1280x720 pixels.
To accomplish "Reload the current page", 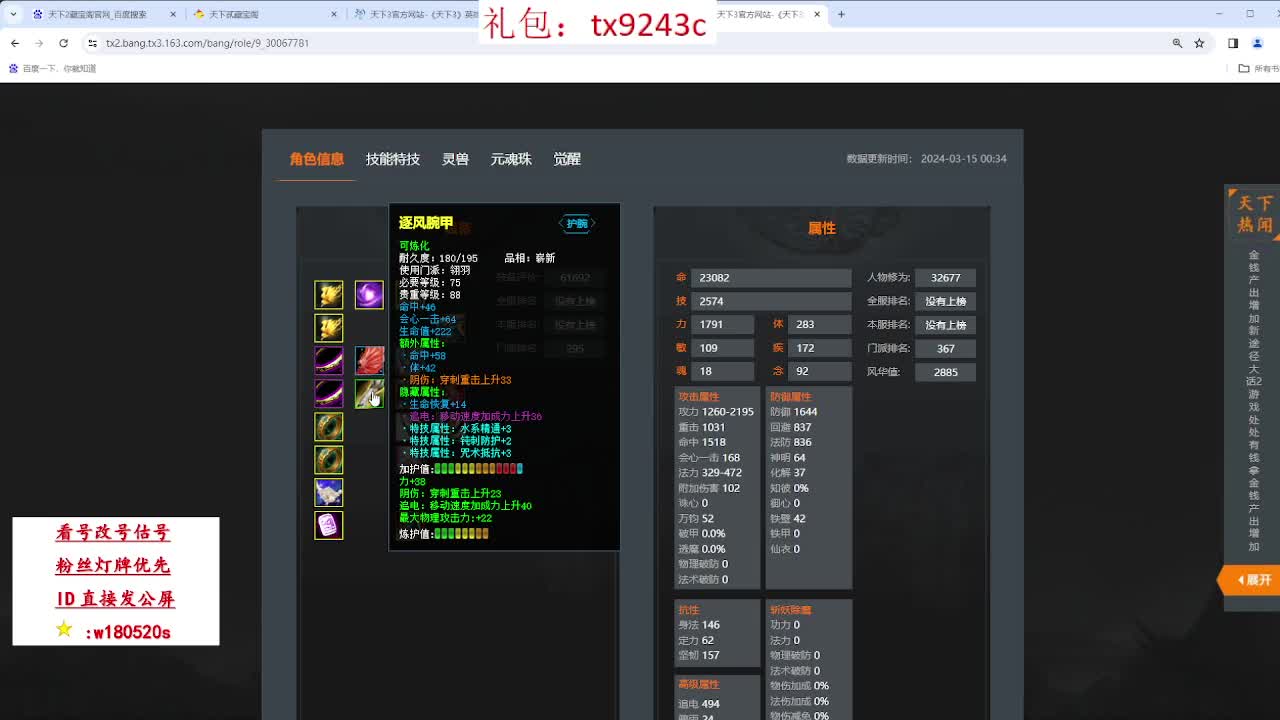I will (63, 43).
